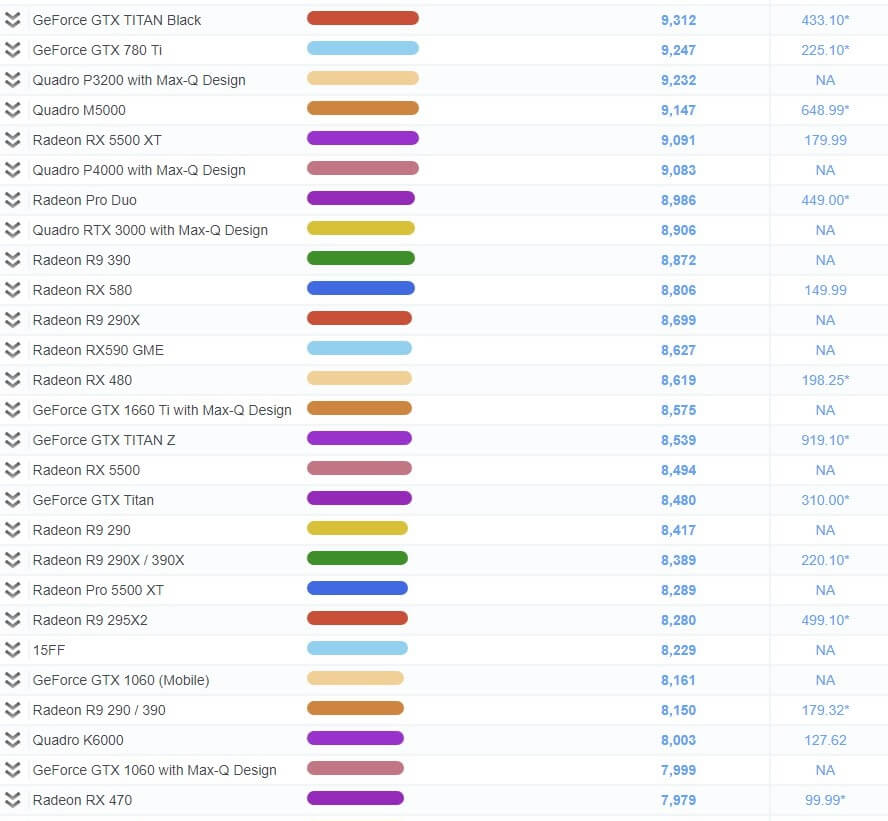
Task: Click the price 127.62 for Quadro K6000
Action: click(x=825, y=741)
